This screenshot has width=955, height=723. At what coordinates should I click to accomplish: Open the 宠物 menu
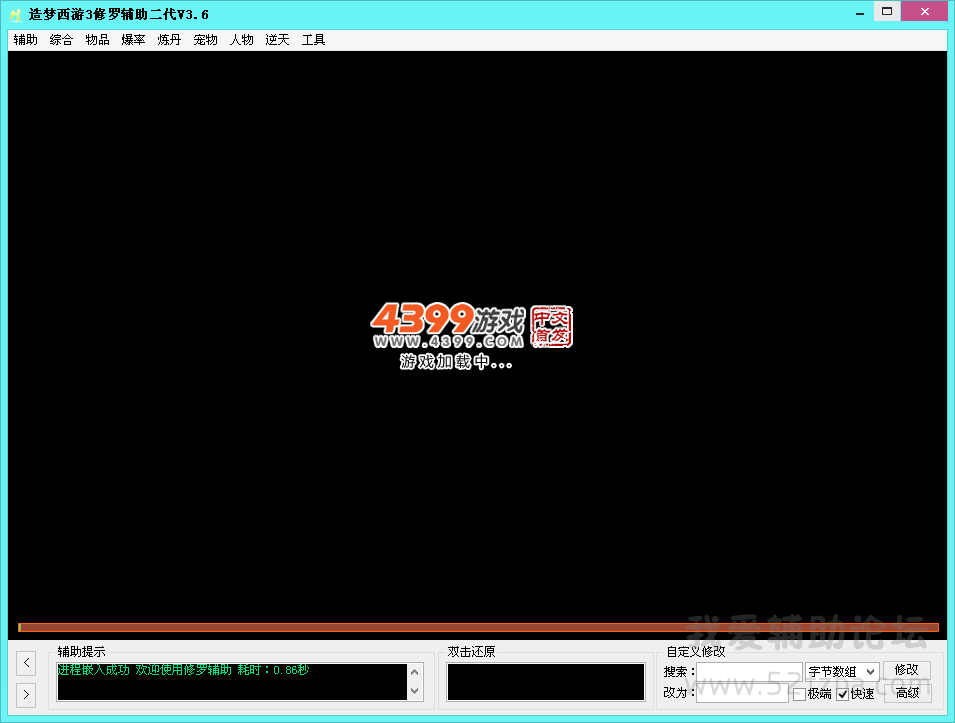click(x=205, y=40)
